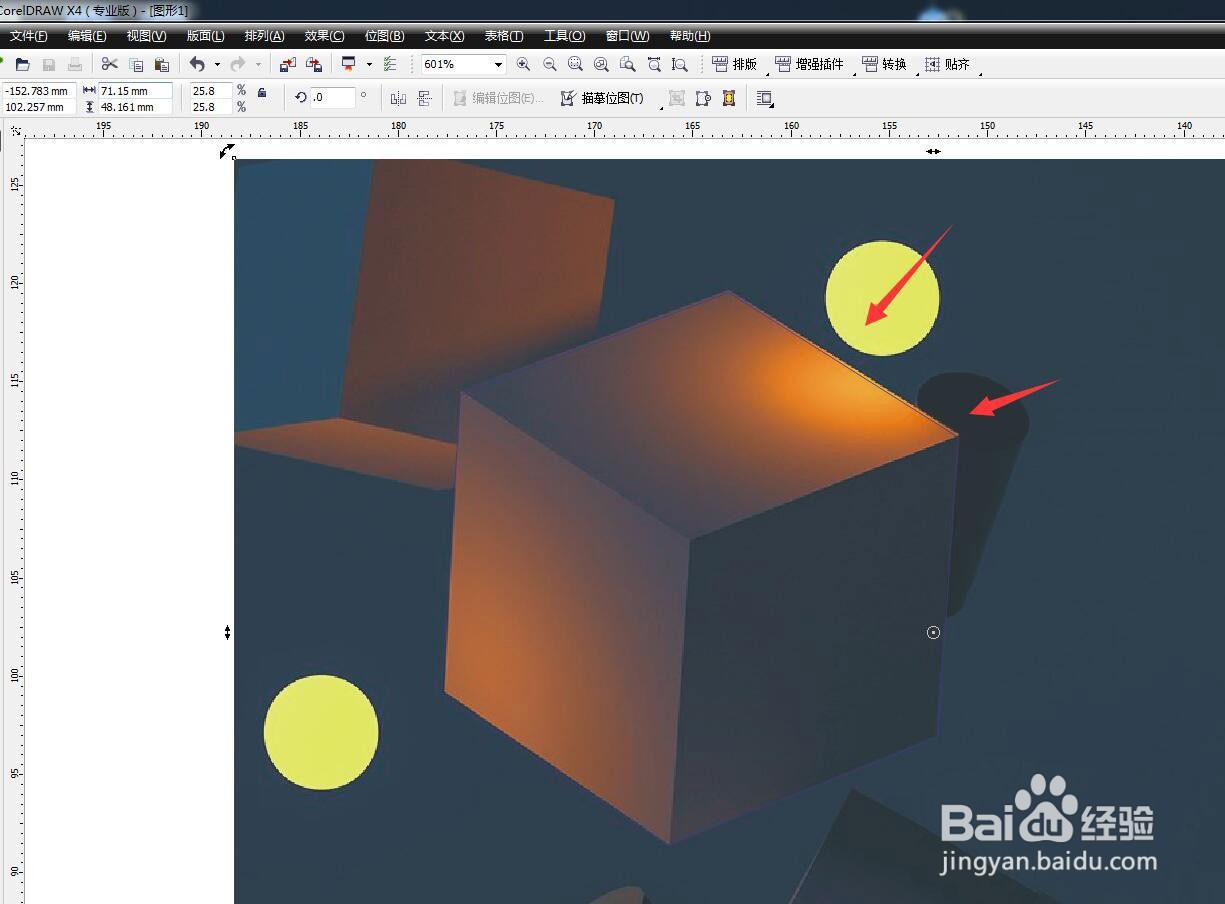
Task: Expand the Redo history dropdown arrow
Action: tap(258, 64)
